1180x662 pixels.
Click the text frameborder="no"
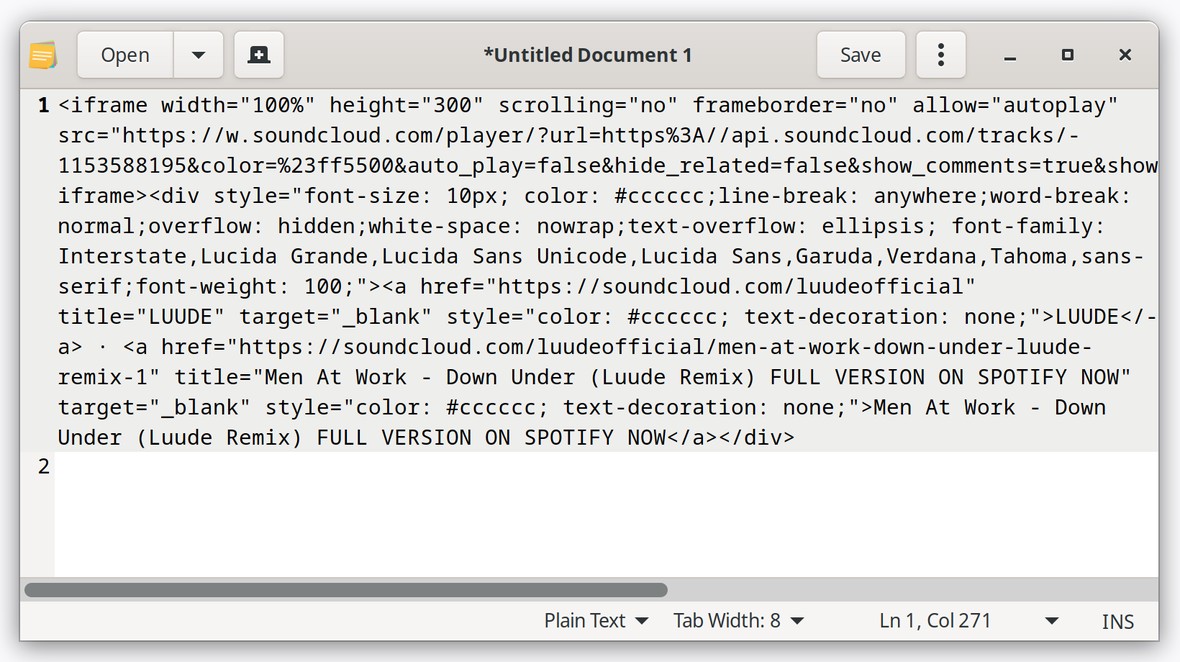click(795, 105)
